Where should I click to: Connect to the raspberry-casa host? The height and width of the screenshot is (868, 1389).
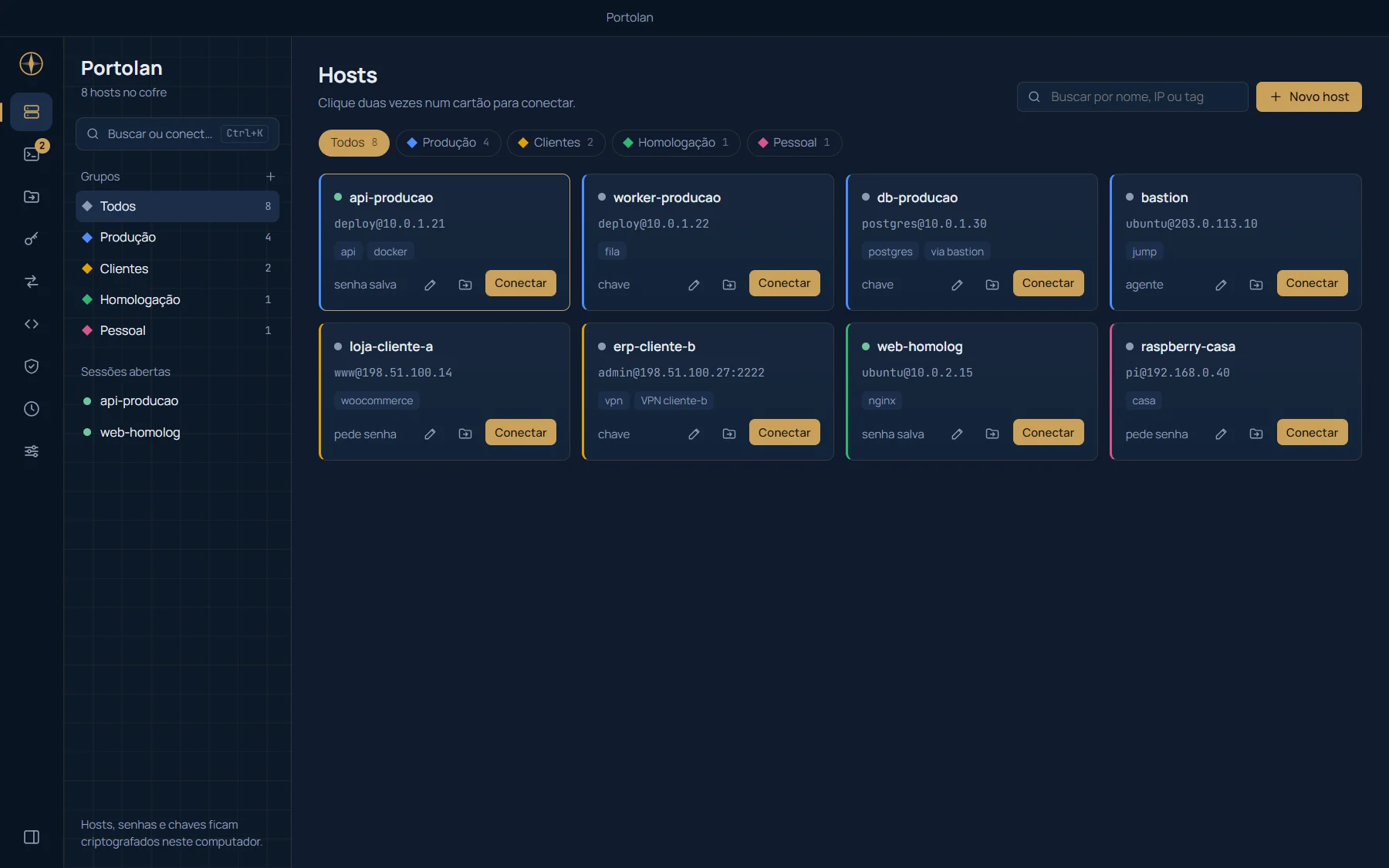tap(1312, 432)
